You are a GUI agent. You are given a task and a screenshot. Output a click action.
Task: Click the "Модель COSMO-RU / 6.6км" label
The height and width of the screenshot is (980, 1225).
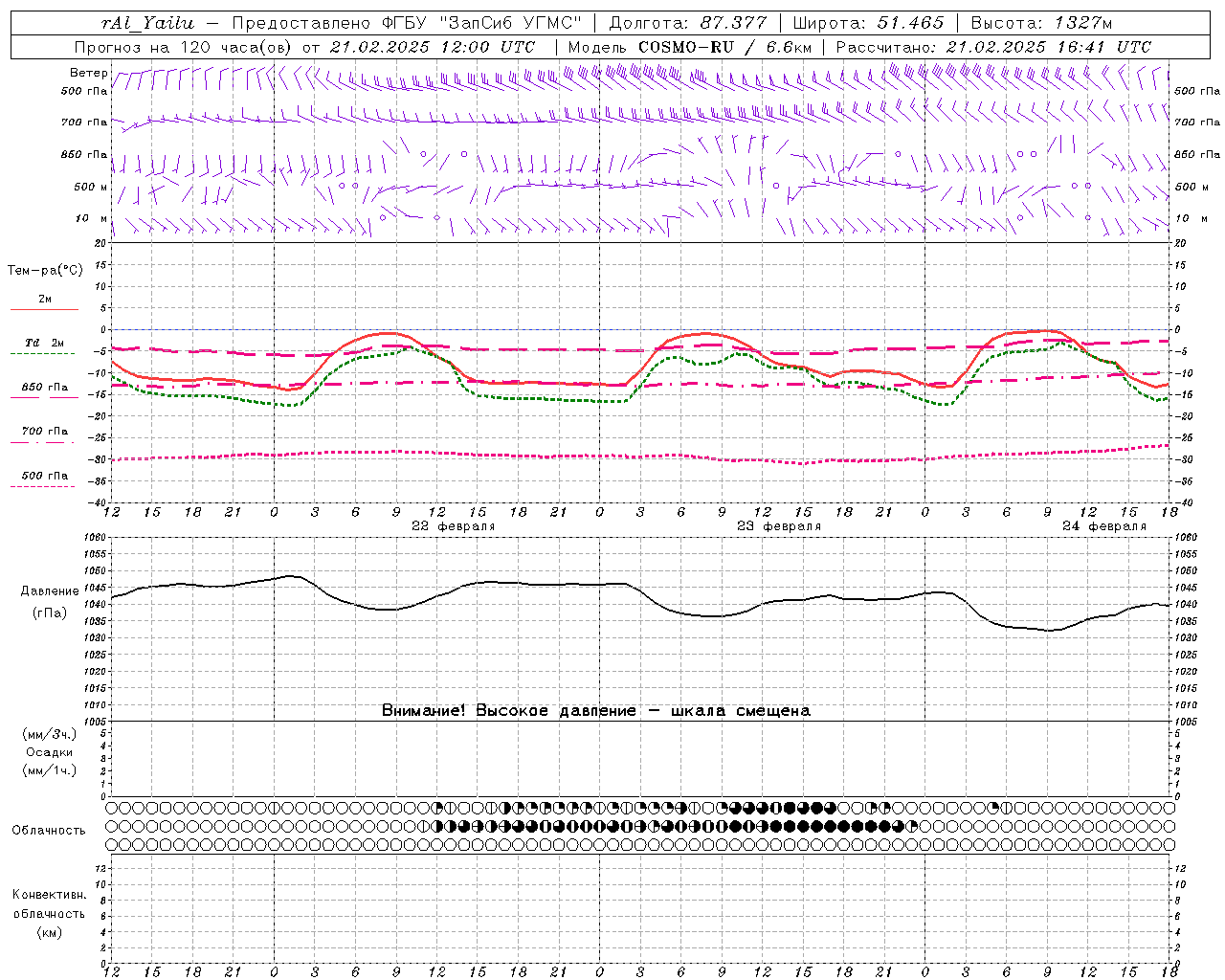coord(689,47)
